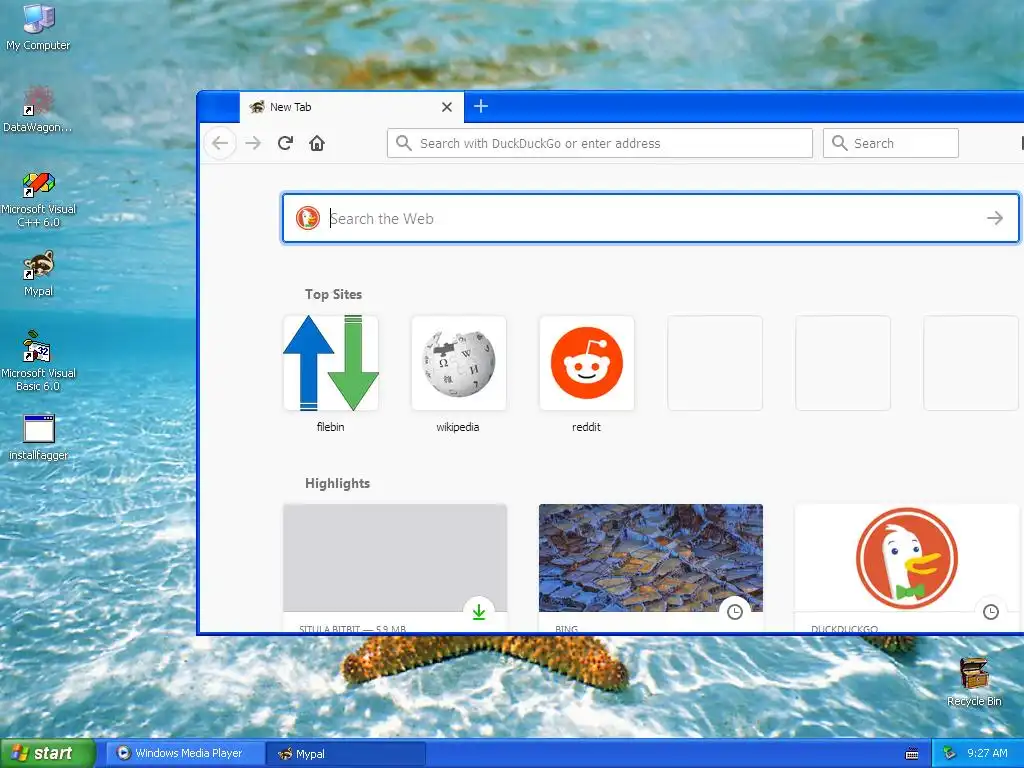Screen dimensions: 1024x768
Task: Click the reddit label text
Action: (586, 427)
